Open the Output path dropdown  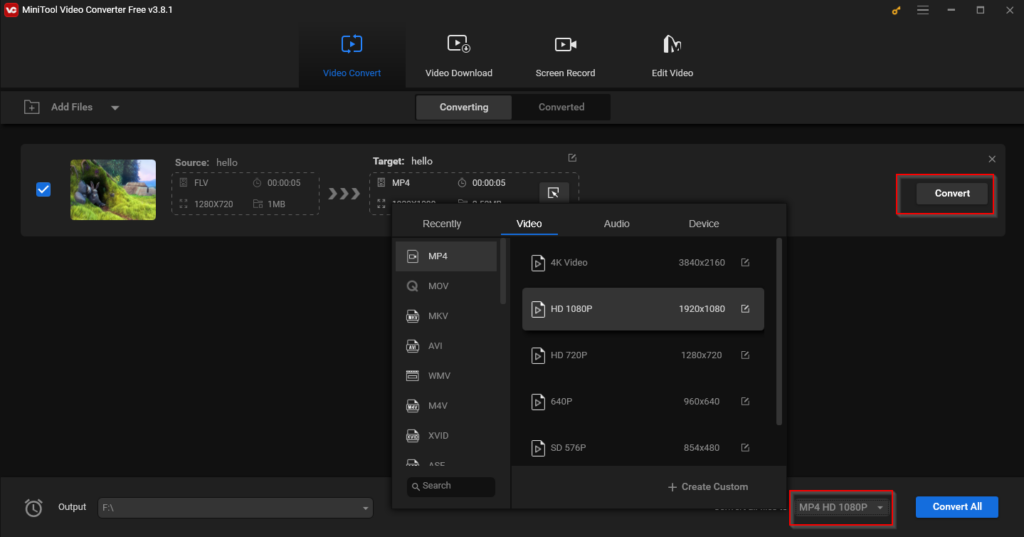point(365,508)
